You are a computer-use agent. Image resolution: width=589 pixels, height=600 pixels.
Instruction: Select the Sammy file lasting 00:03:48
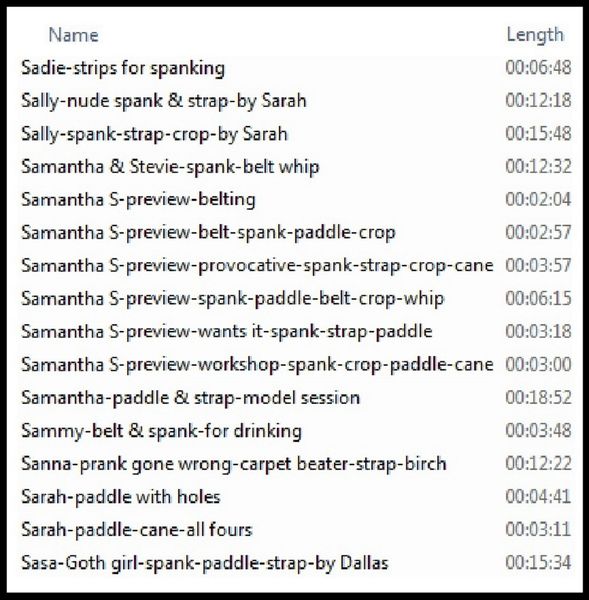(295, 430)
